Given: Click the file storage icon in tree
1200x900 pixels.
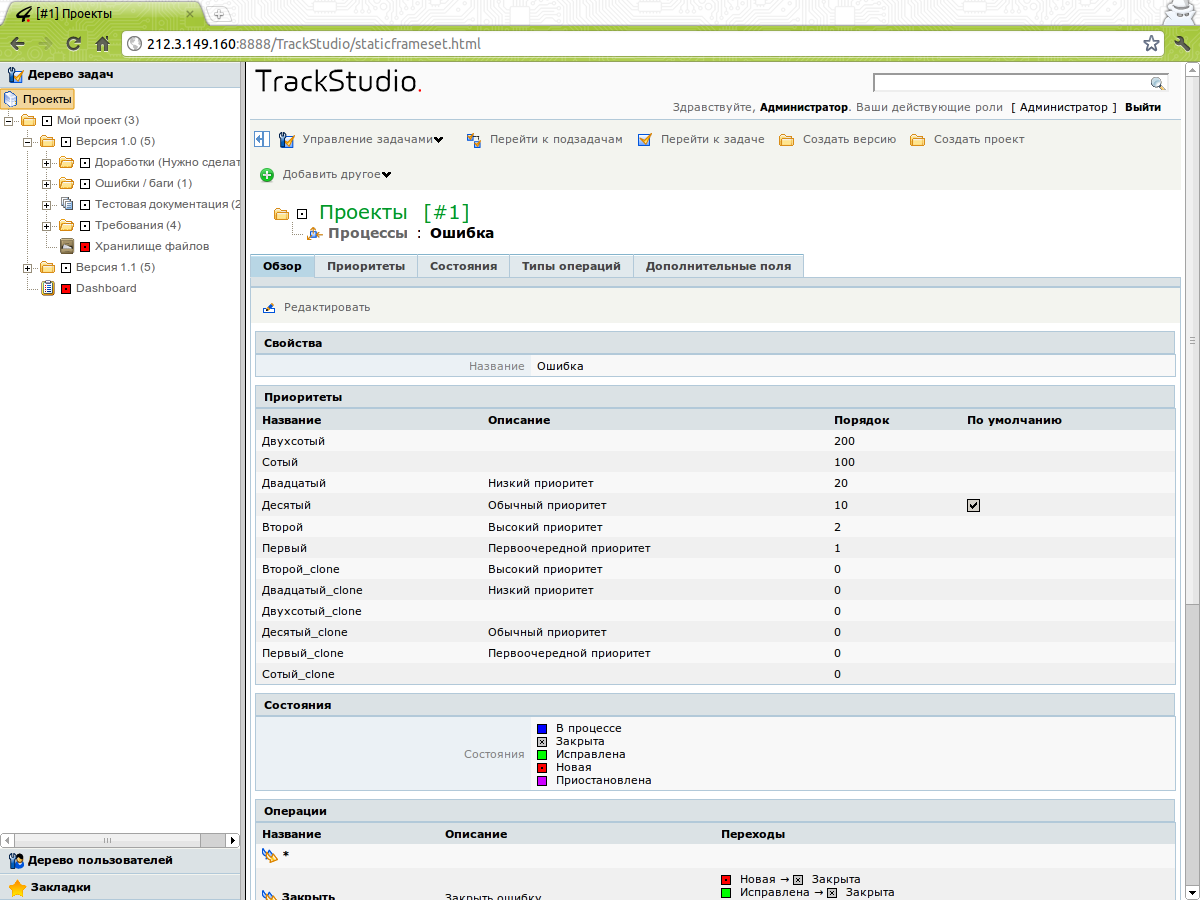Looking at the screenshot, I should pyautogui.click(x=66, y=246).
